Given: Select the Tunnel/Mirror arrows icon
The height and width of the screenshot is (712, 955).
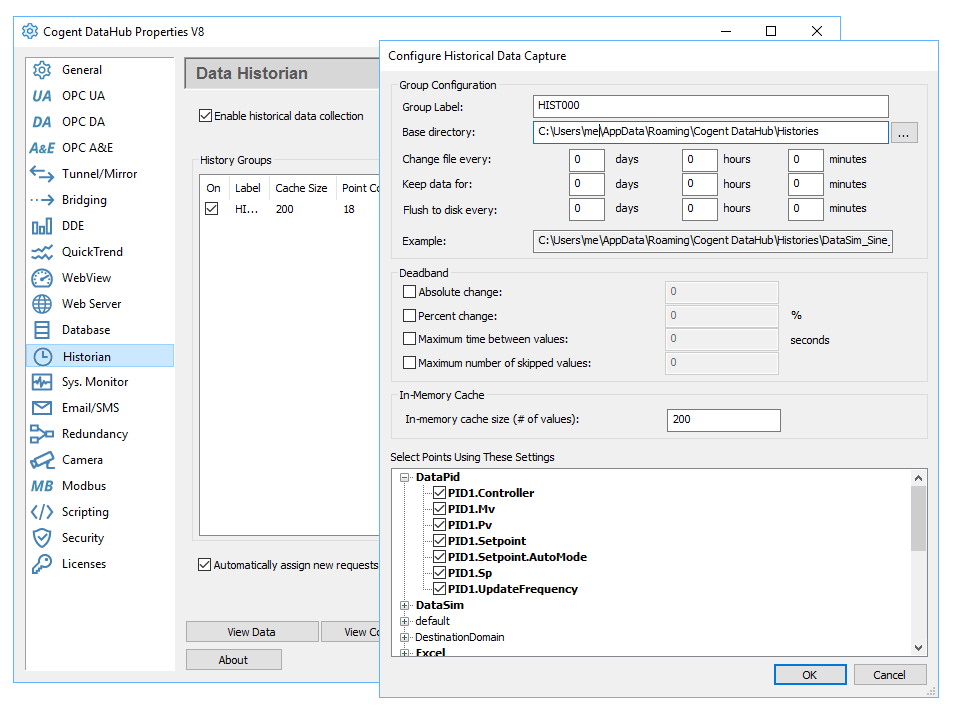Looking at the screenshot, I should point(41,174).
